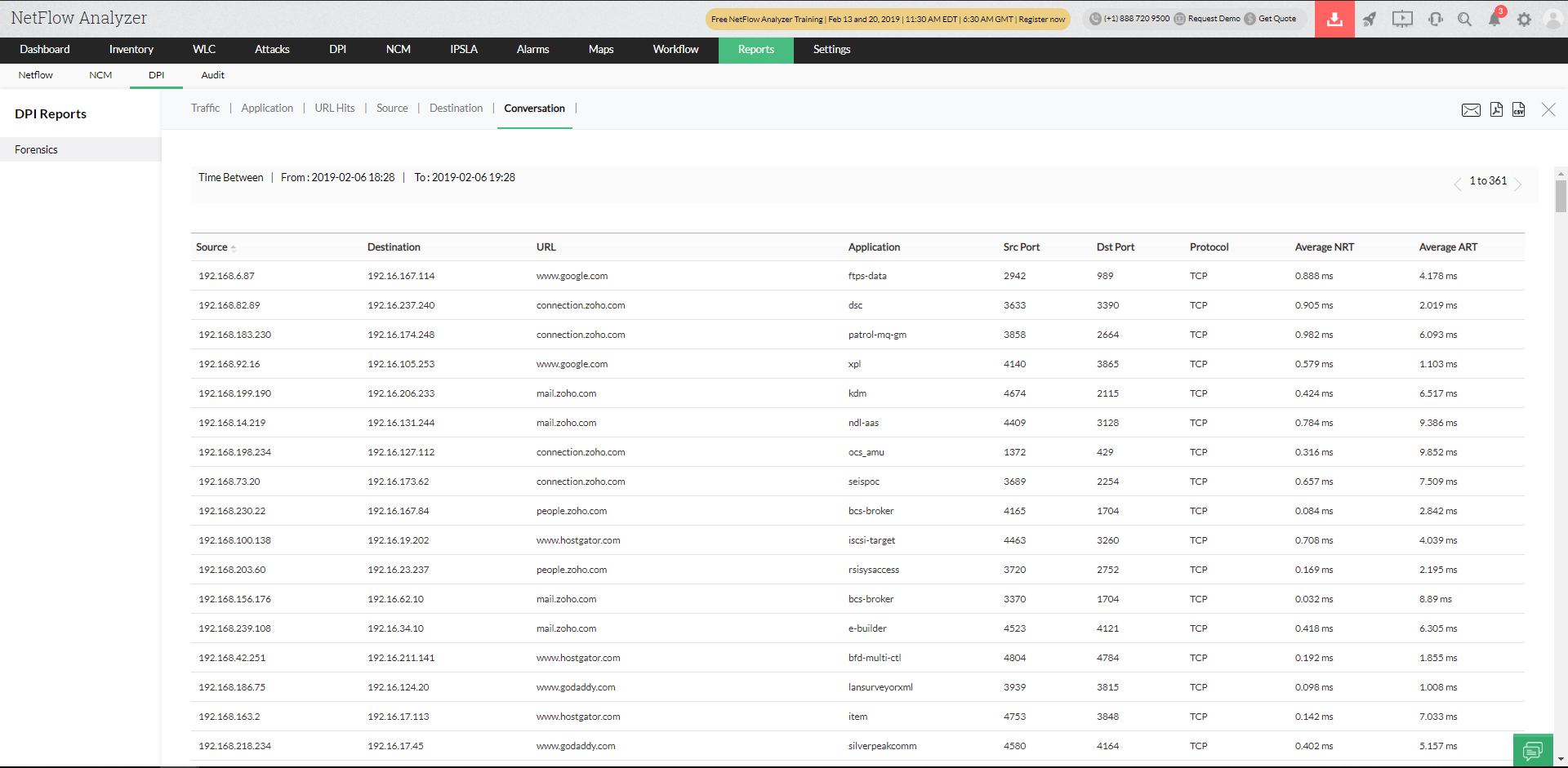This screenshot has width=1568, height=768.
Task: Open the Destination report tab
Action: (457, 109)
